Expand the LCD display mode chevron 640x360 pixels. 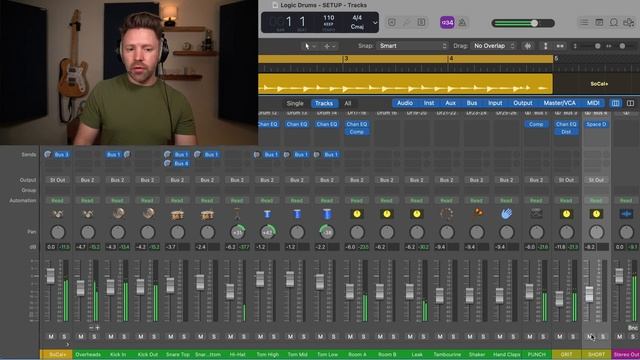[x=375, y=23]
